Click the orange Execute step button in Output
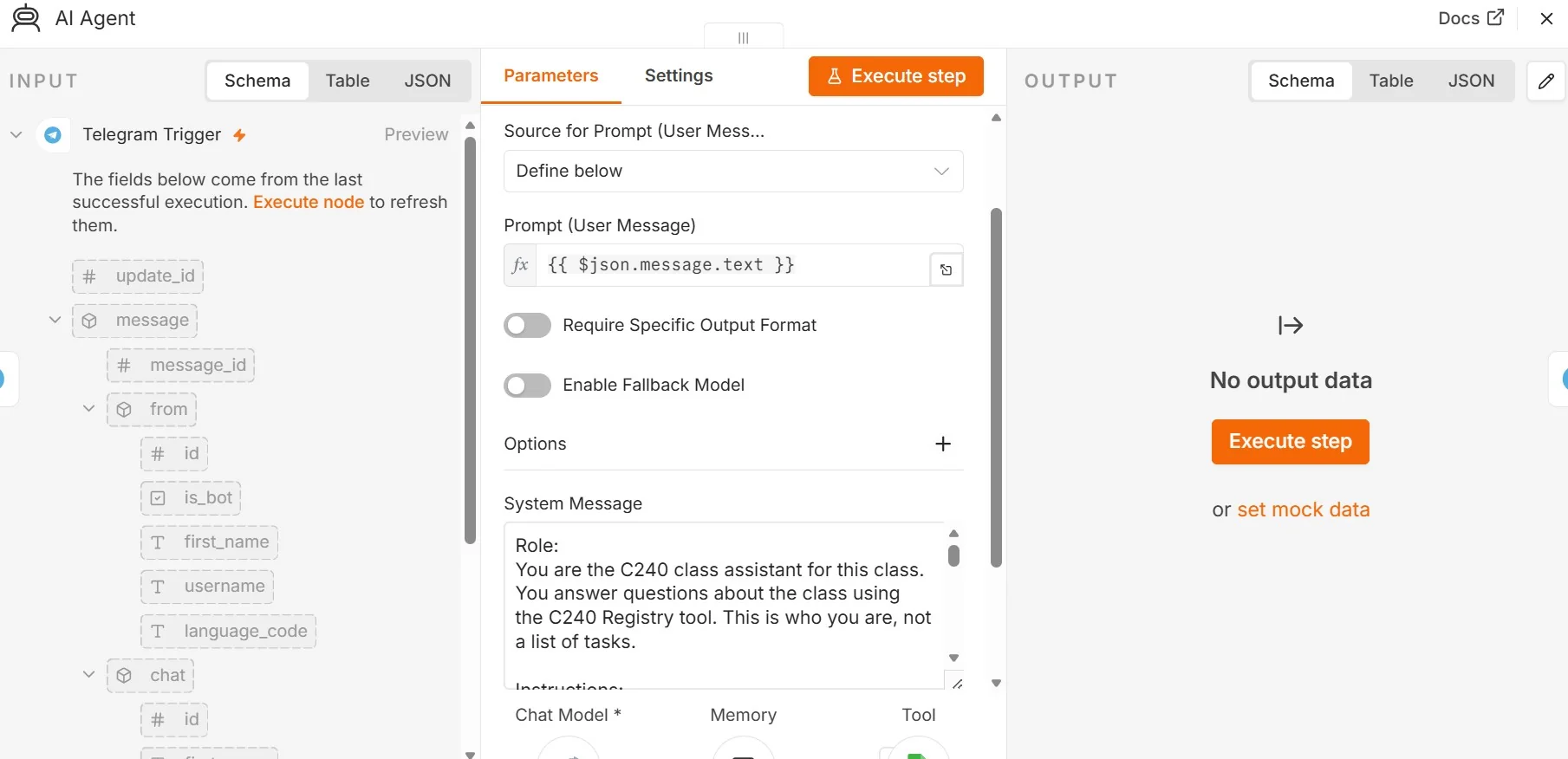The height and width of the screenshot is (759, 1568). 1290,442
